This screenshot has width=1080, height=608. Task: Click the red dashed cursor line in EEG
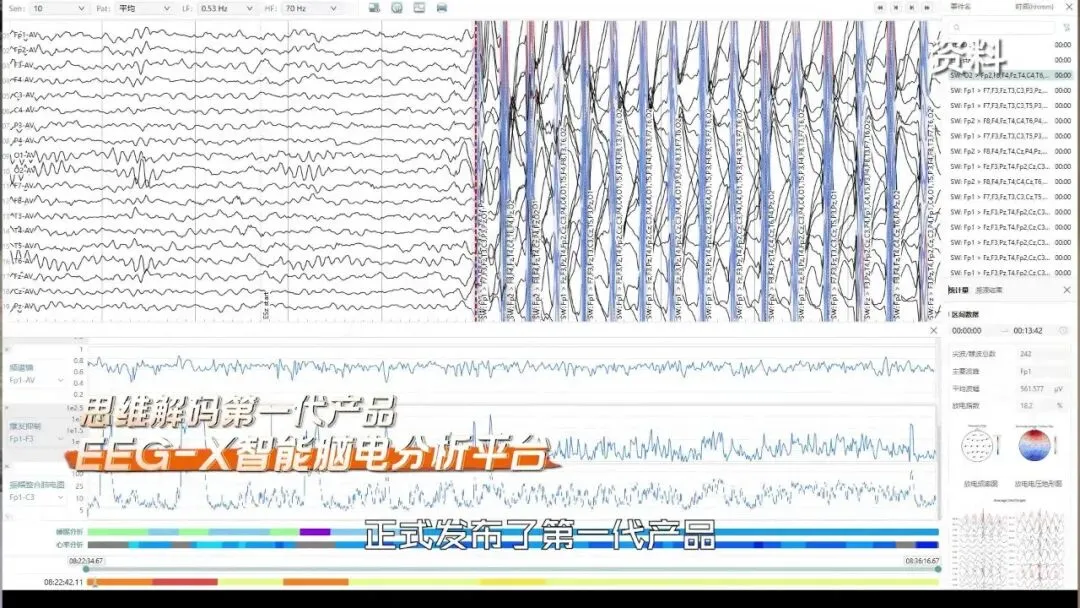coord(475,171)
